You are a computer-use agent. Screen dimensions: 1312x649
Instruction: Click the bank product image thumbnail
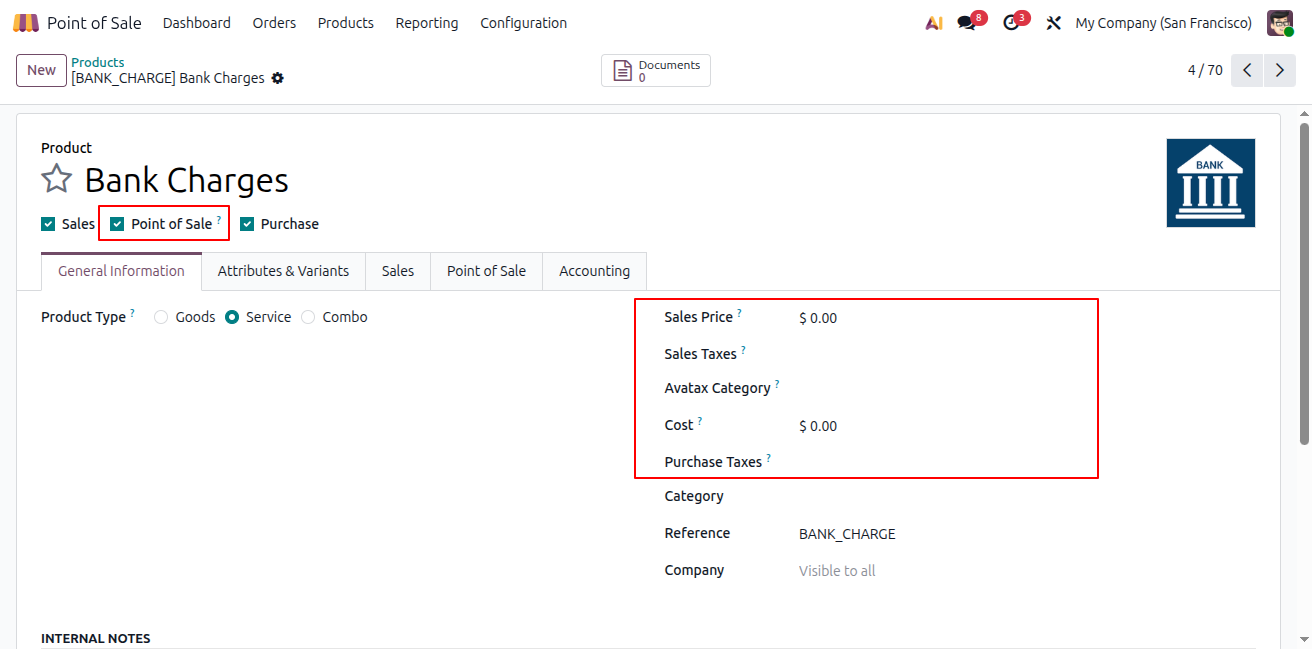pyautogui.click(x=1211, y=183)
